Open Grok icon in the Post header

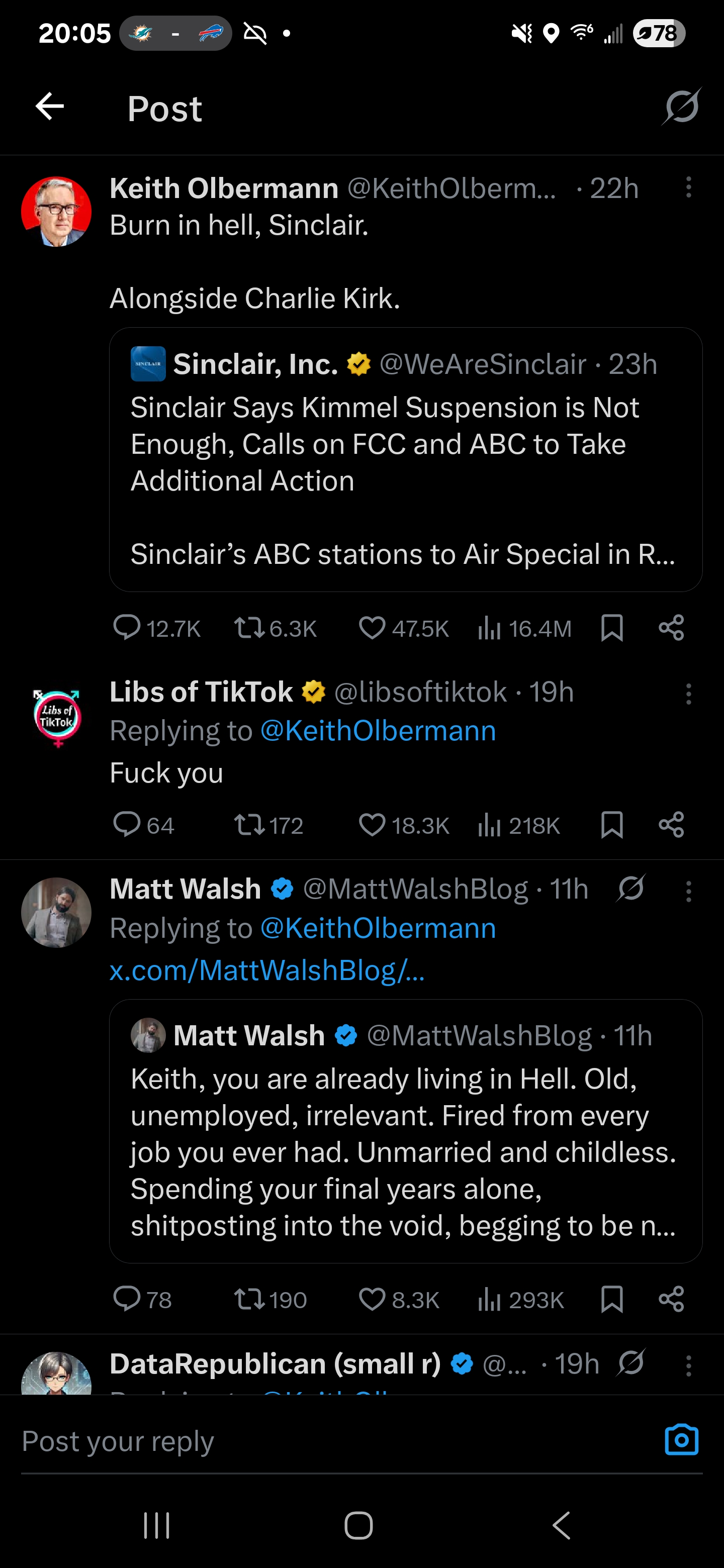681,107
